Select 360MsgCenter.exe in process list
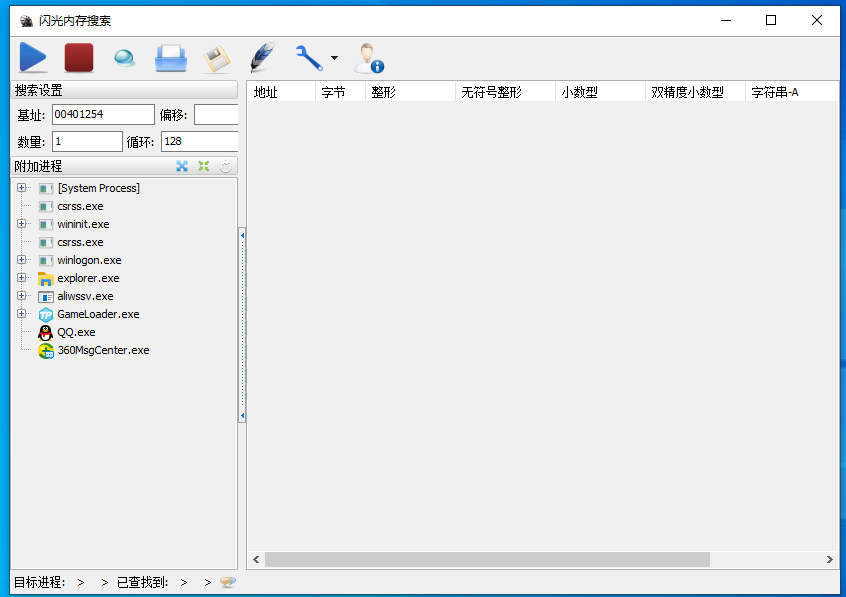 tap(103, 350)
